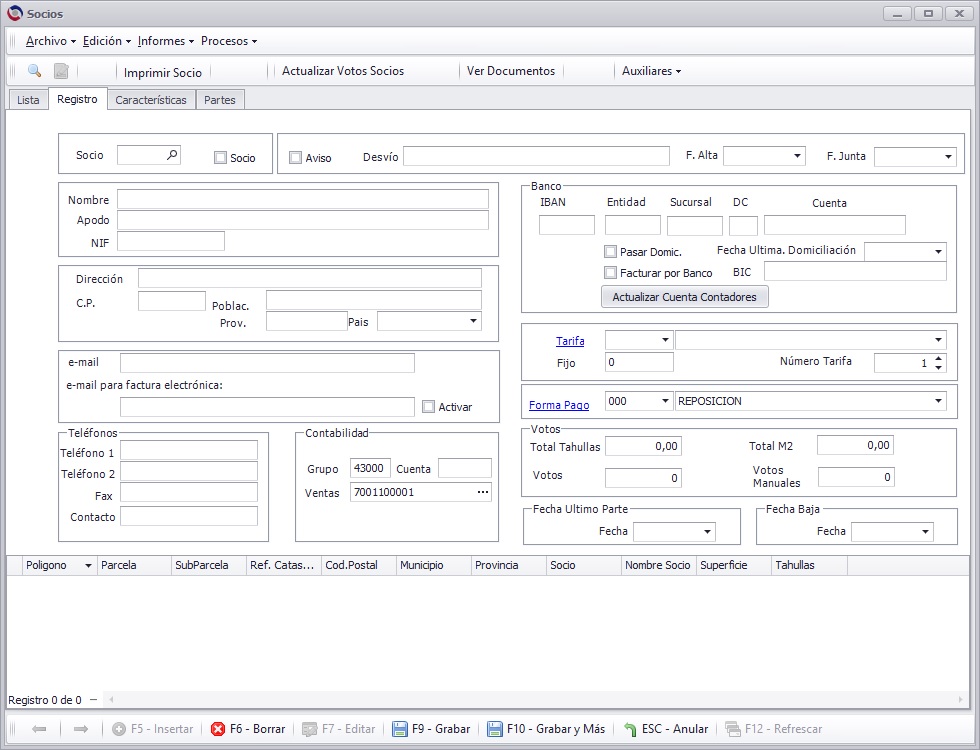Open the Informes menu
This screenshot has height=750, width=980.
166,41
